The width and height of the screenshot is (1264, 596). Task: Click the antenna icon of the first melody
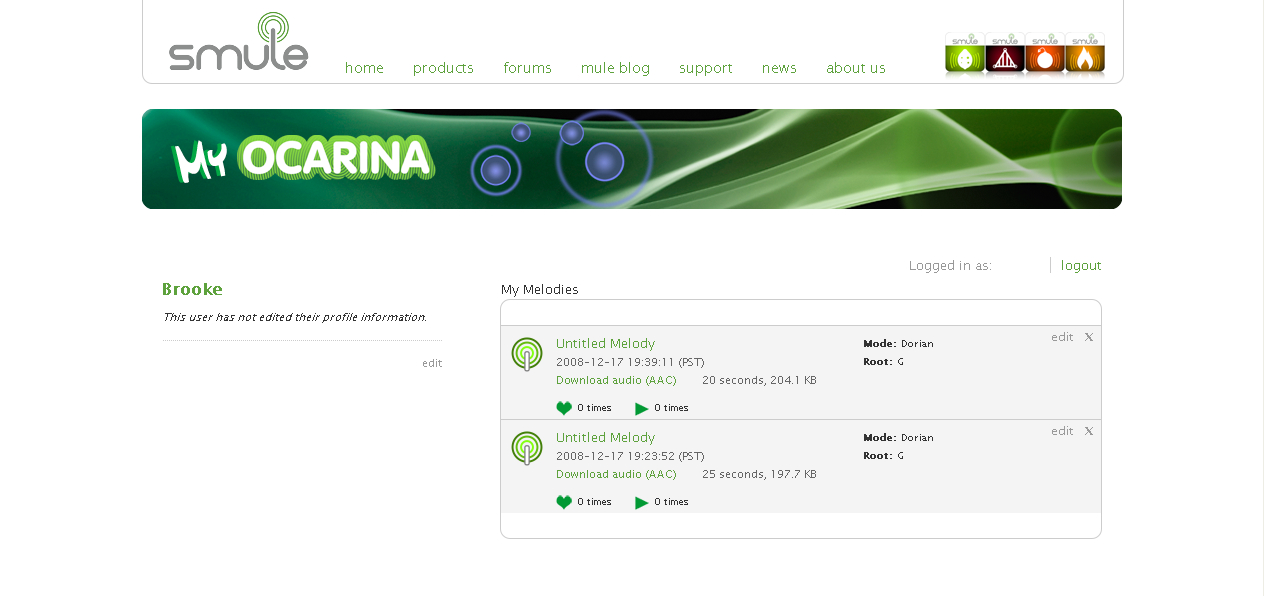(527, 354)
